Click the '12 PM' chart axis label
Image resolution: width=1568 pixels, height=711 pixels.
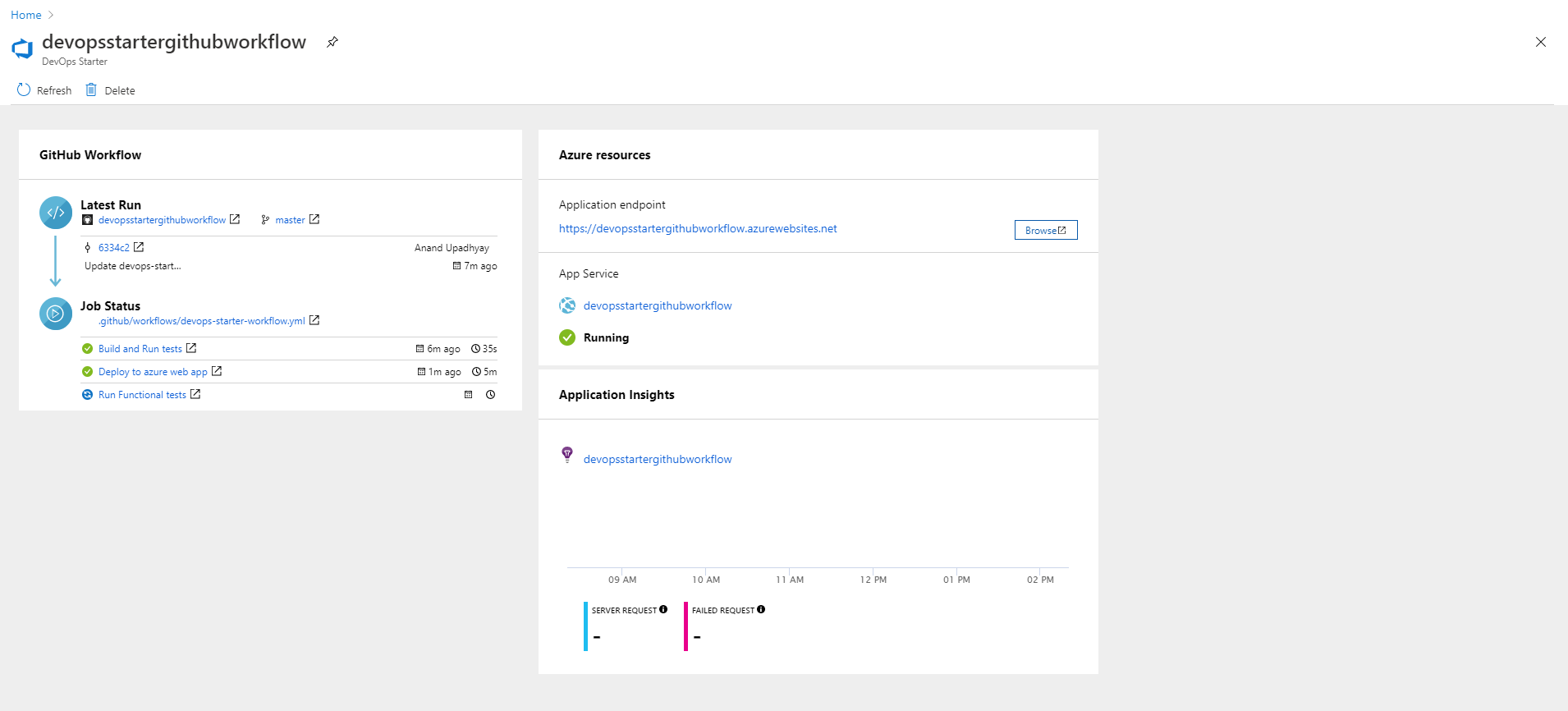(873, 580)
